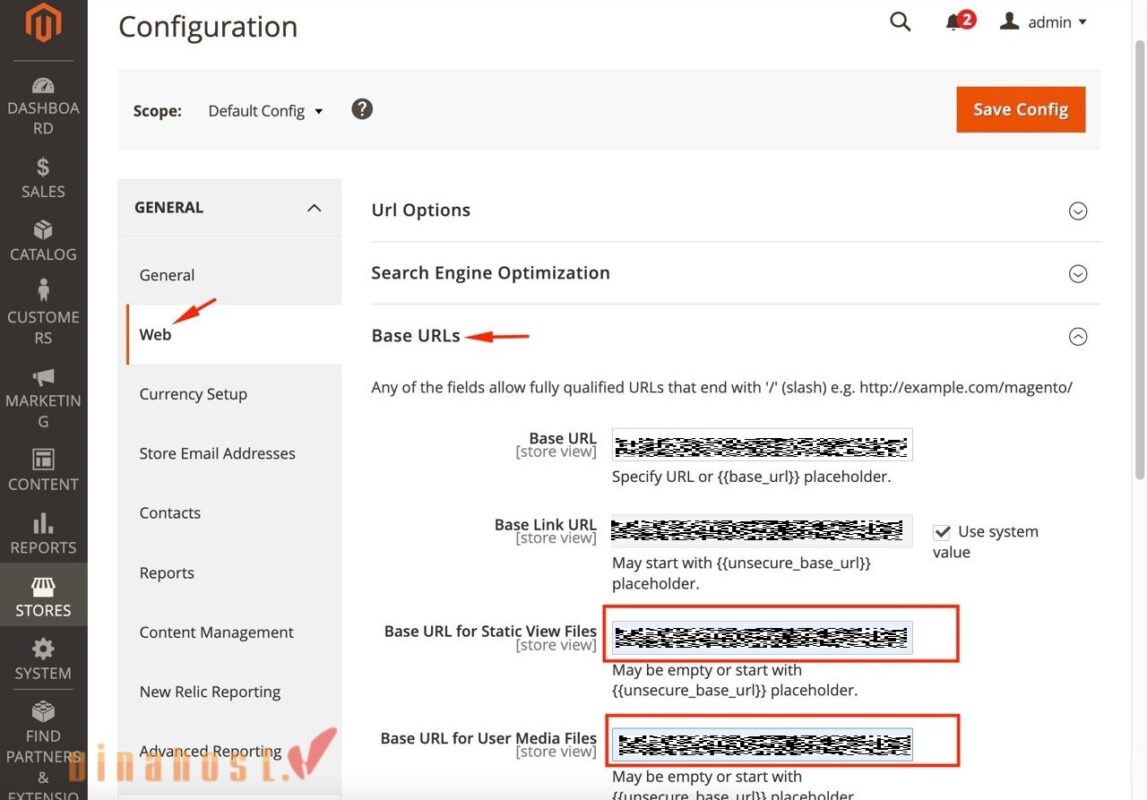Expand the Search Engine Optimization section
1147x800 pixels.
(1077, 274)
